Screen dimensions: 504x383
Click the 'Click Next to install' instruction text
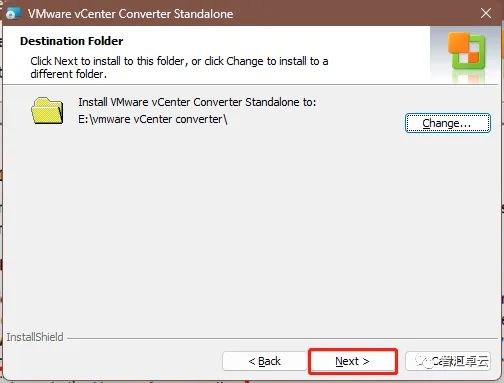tap(179, 67)
